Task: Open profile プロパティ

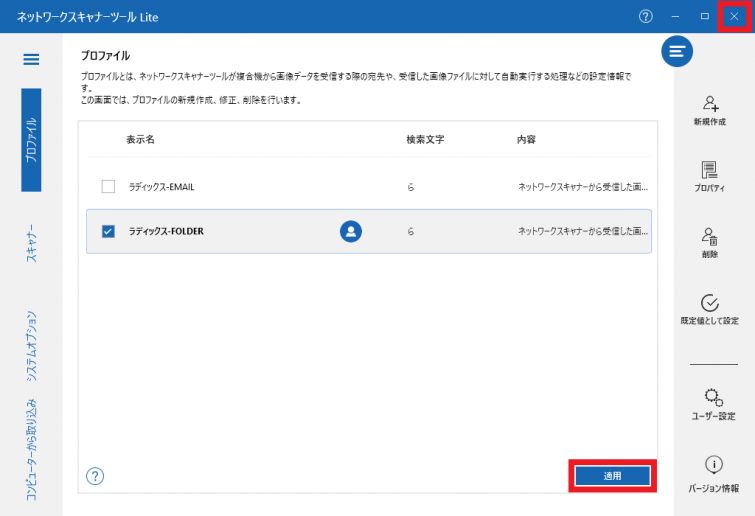Action: (710, 177)
